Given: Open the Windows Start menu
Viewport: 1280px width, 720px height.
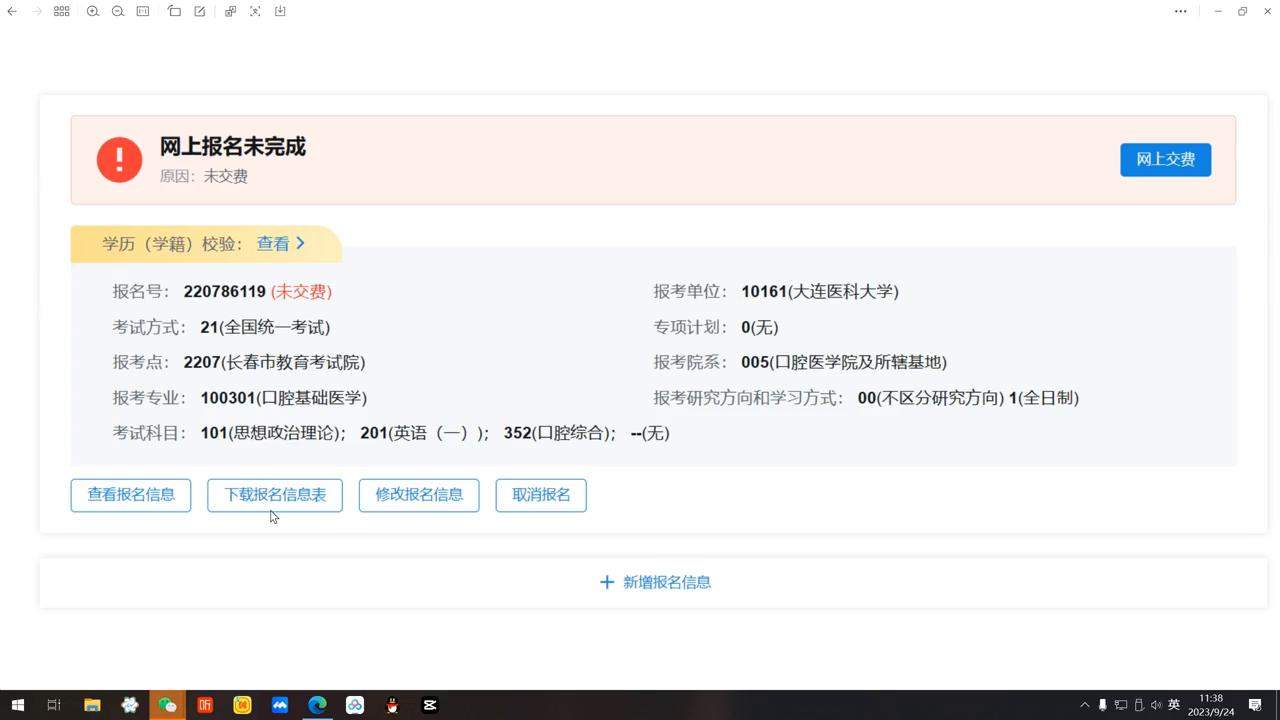Looking at the screenshot, I should point(18,705).
